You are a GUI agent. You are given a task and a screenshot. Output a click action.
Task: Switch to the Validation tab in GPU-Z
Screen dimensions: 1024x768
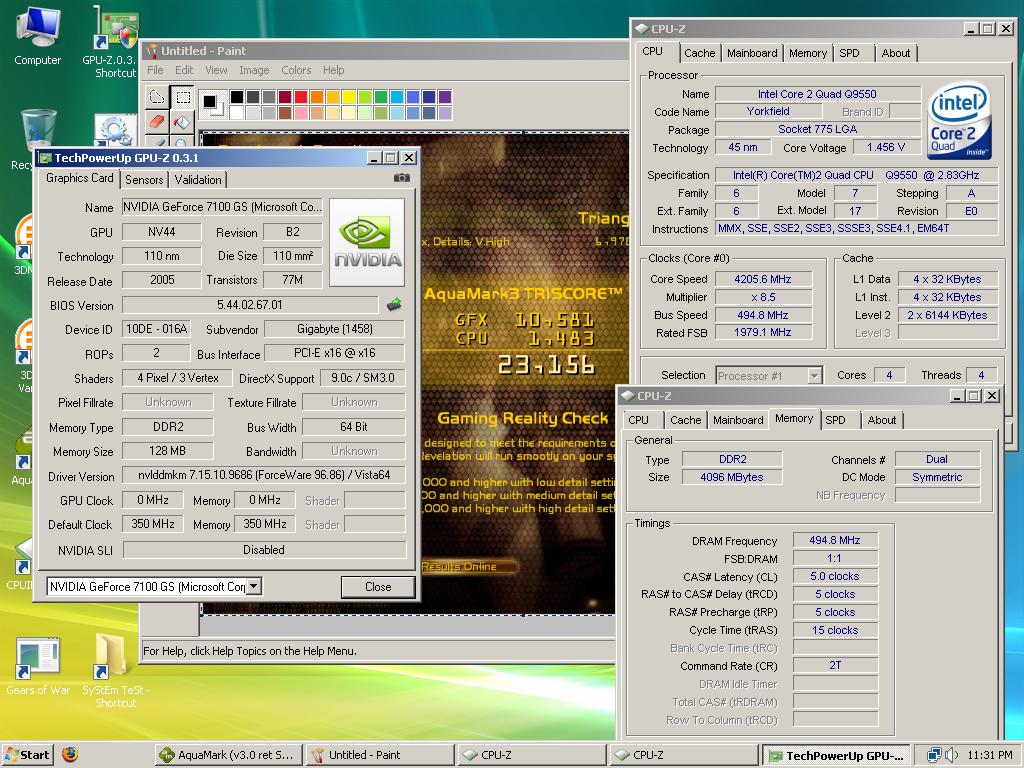point(198,180)
